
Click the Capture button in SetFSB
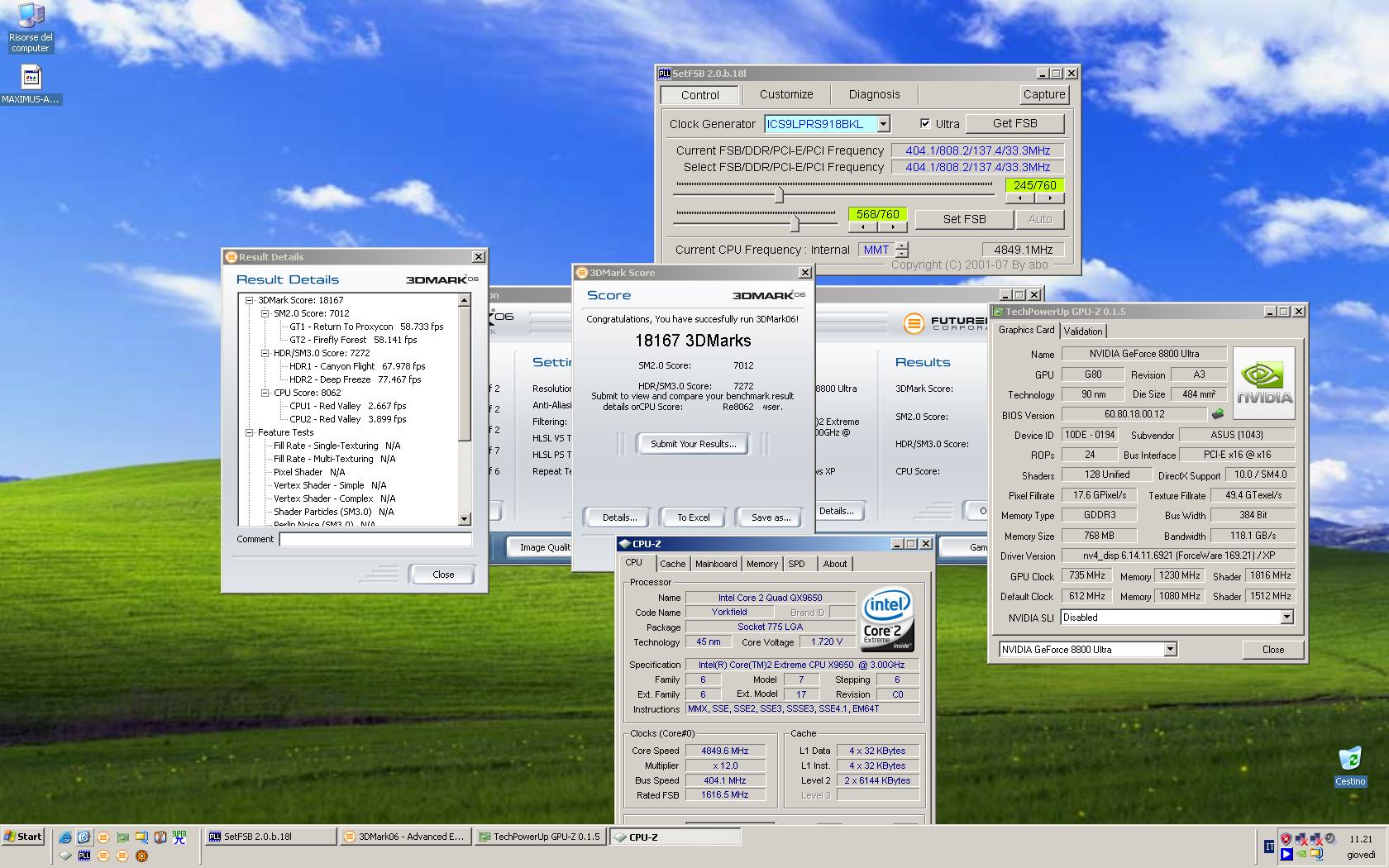point(1044,94)
